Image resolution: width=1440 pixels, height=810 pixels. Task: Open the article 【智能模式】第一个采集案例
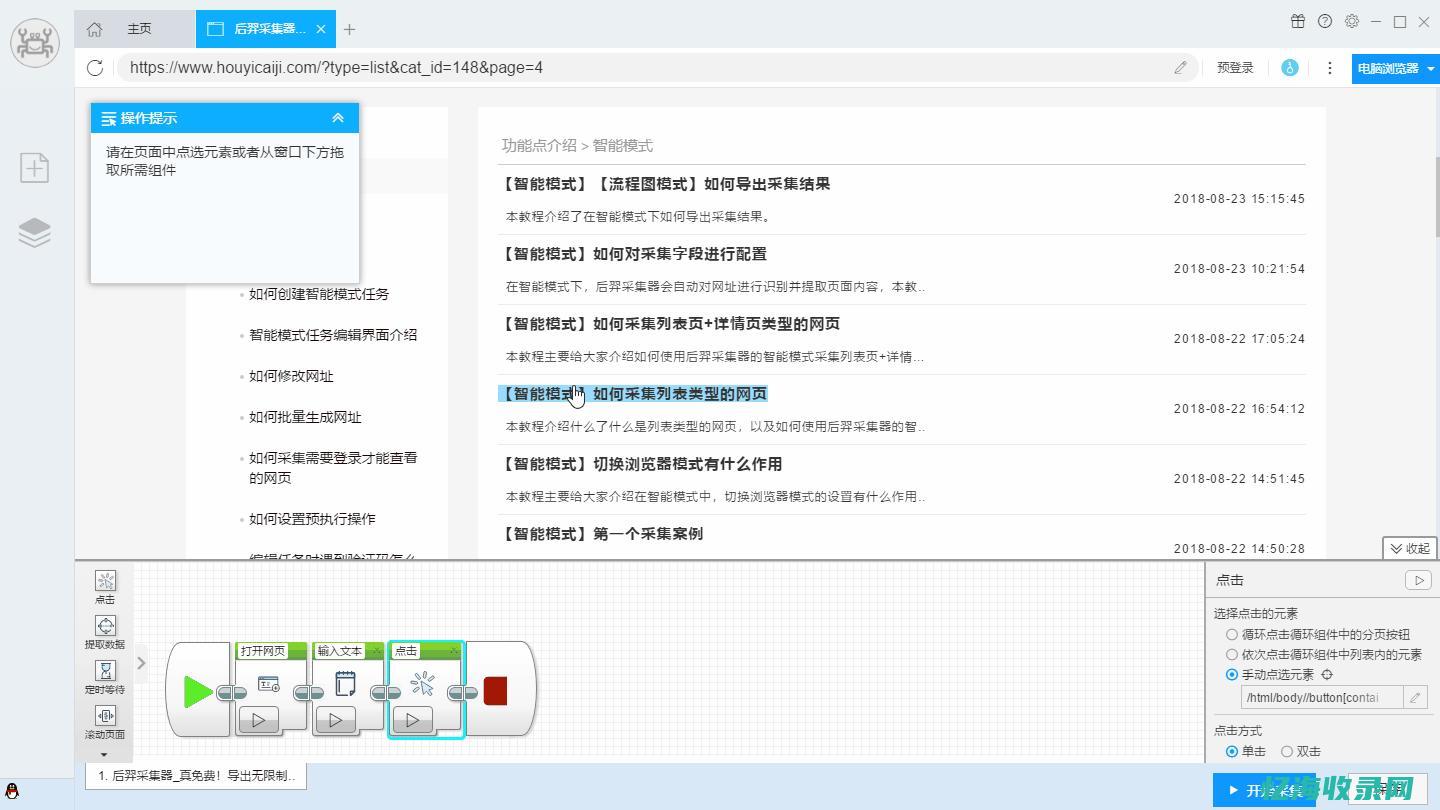coord(603,533)
